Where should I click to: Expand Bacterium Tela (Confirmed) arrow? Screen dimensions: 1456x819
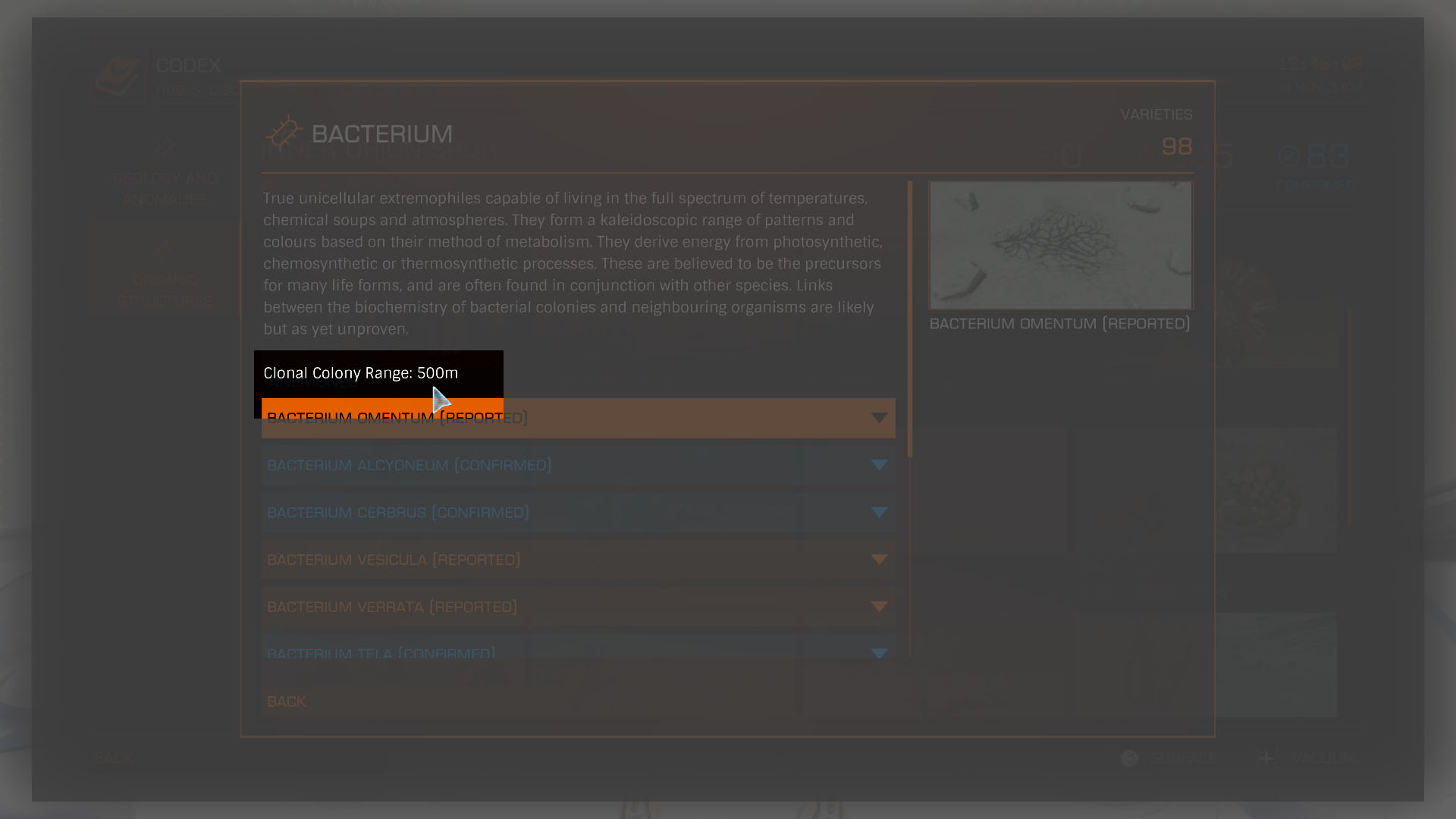point(879,653)
